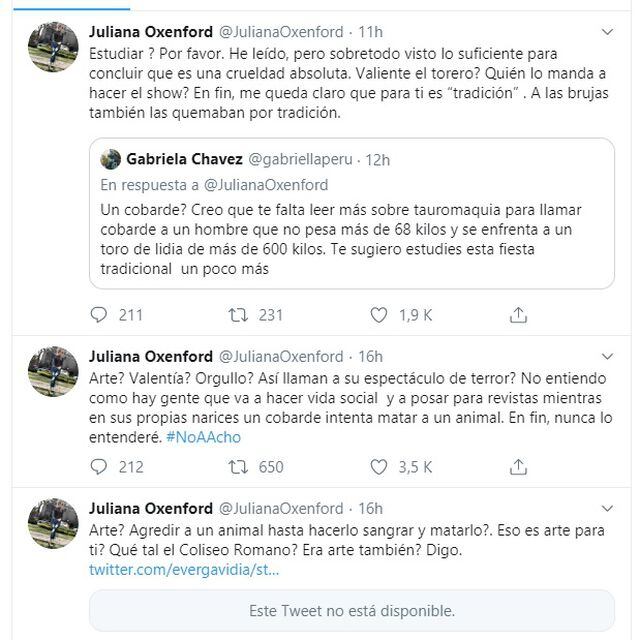Open Juliana Oxenford avatar on the Coliseo tweet
The image size is (640, 640).
coord(53,524)
